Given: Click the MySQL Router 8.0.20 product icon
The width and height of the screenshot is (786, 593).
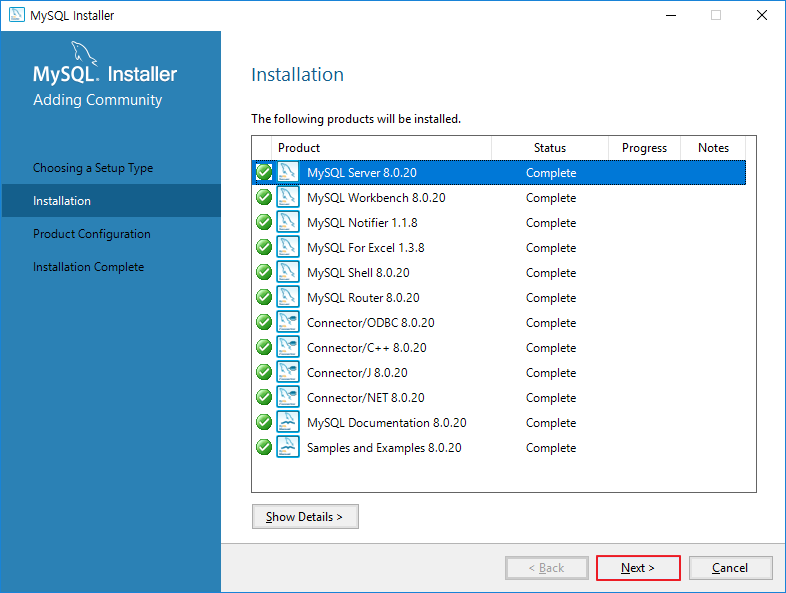Looking at the screenshot, I should (x=288, y=297).
